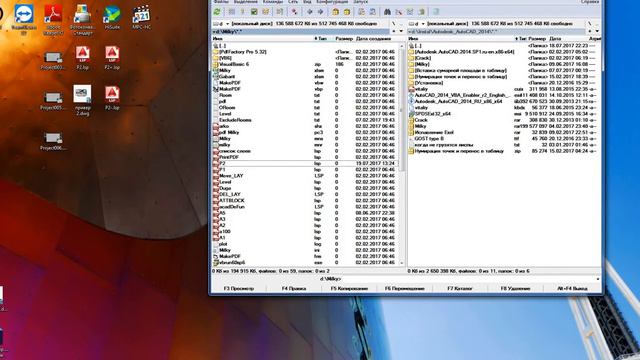Select the Project006 desktop icon
Image resolution: width=640 pixels, height=360 pixels.
pyautogui.click(x=53, y=141)
